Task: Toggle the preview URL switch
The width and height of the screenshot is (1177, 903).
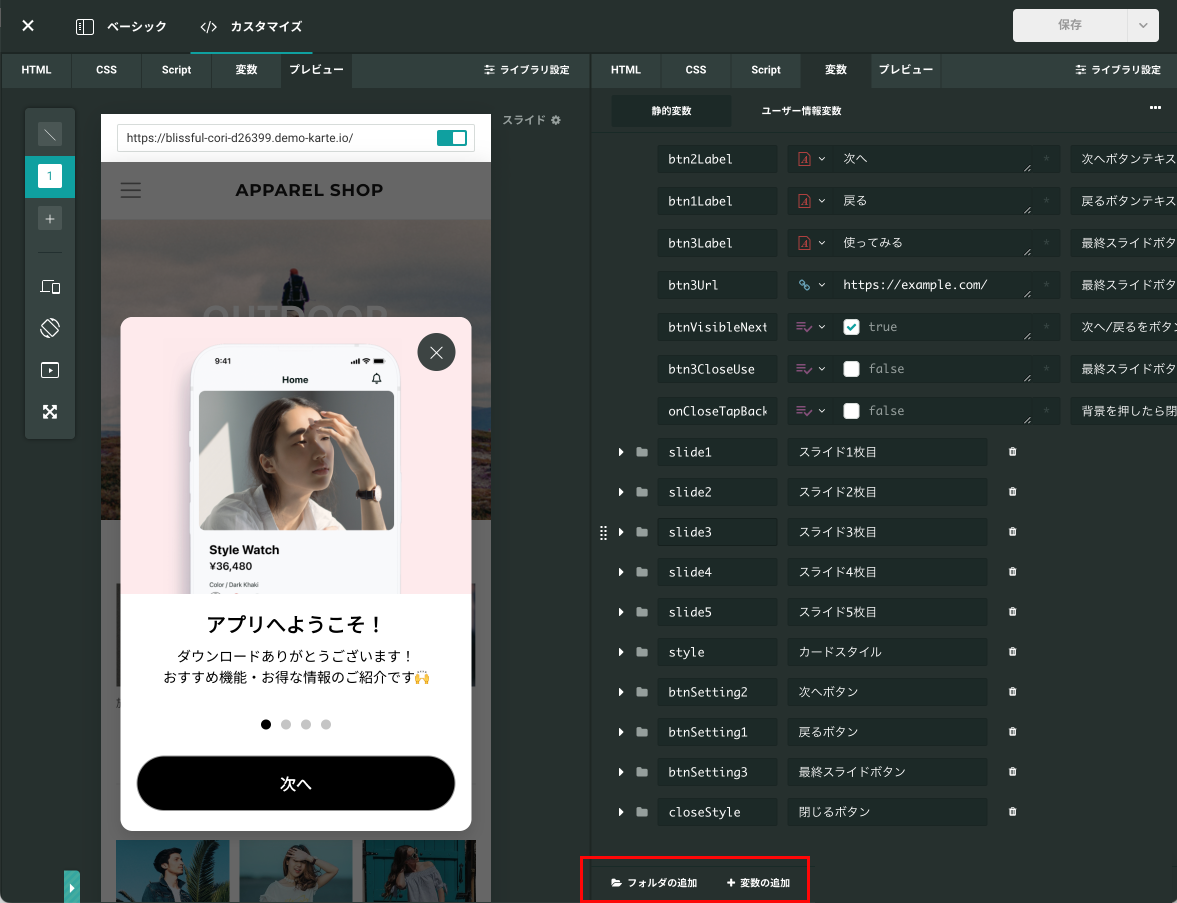Action: pyautogui.click(x=452, y=138)
